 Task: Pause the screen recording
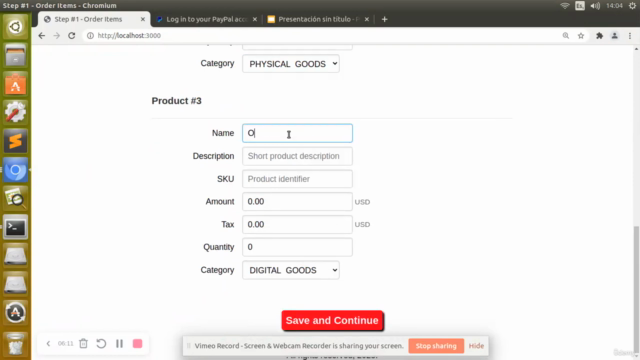pos(119,344)
